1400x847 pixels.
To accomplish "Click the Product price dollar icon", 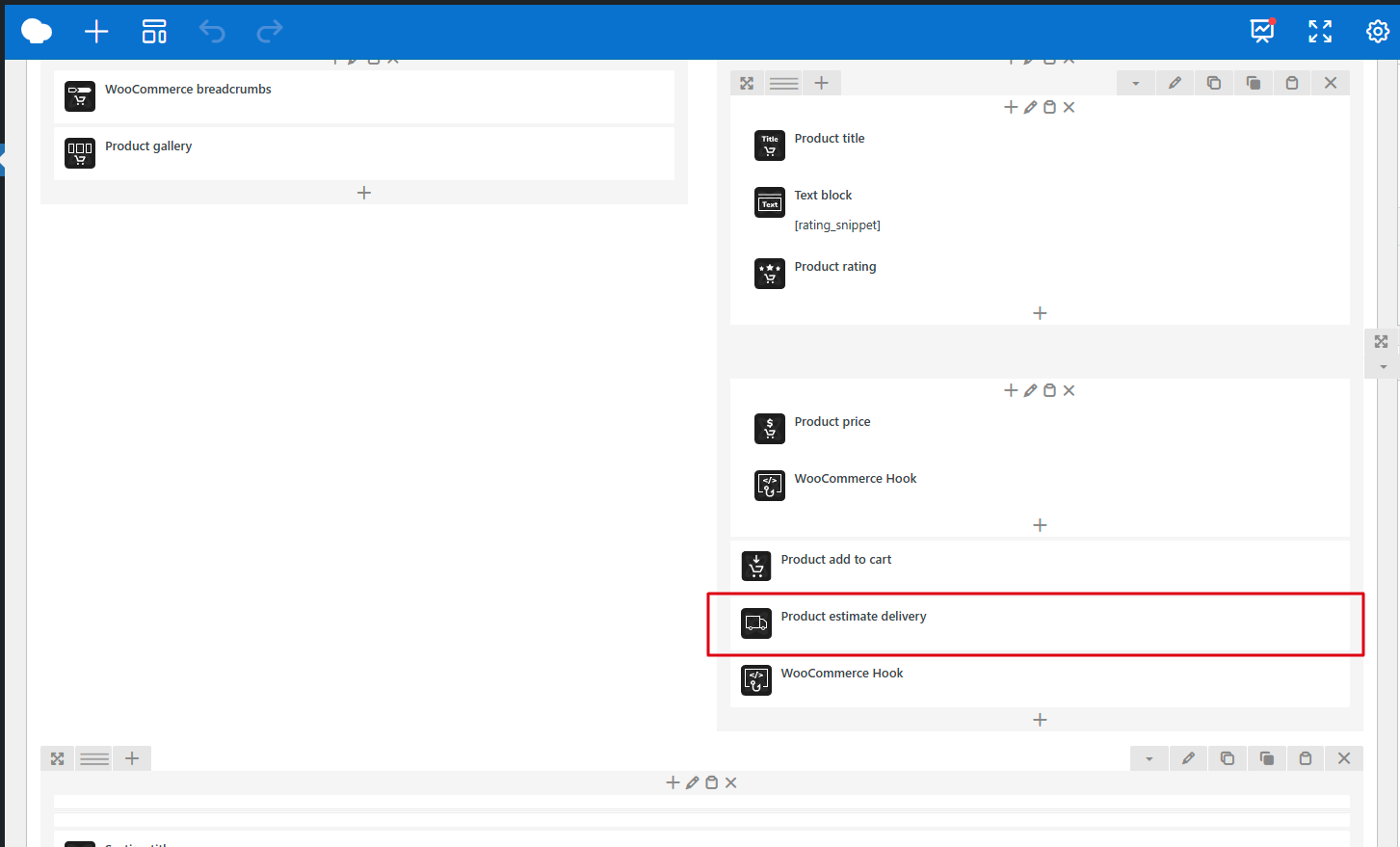I will 770,429.
